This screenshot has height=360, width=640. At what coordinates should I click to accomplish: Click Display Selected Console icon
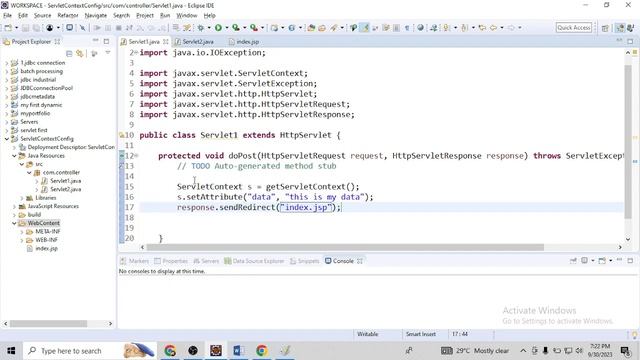coord(584,260)
